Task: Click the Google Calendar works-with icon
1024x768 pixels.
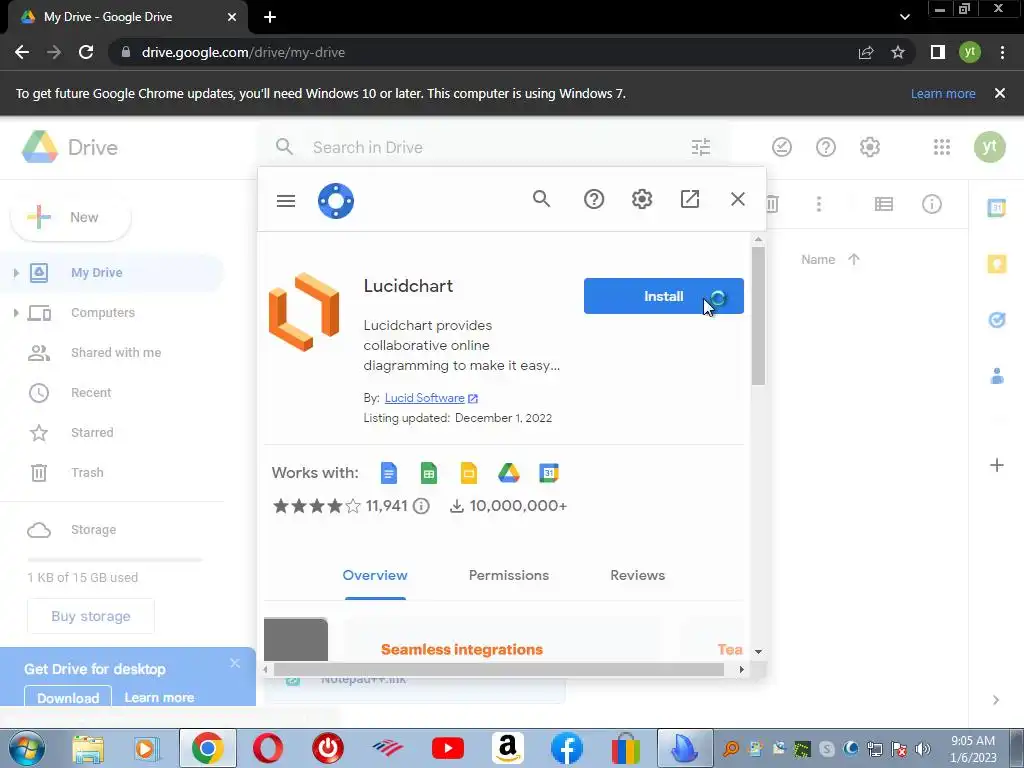Action: coord(549,473)
